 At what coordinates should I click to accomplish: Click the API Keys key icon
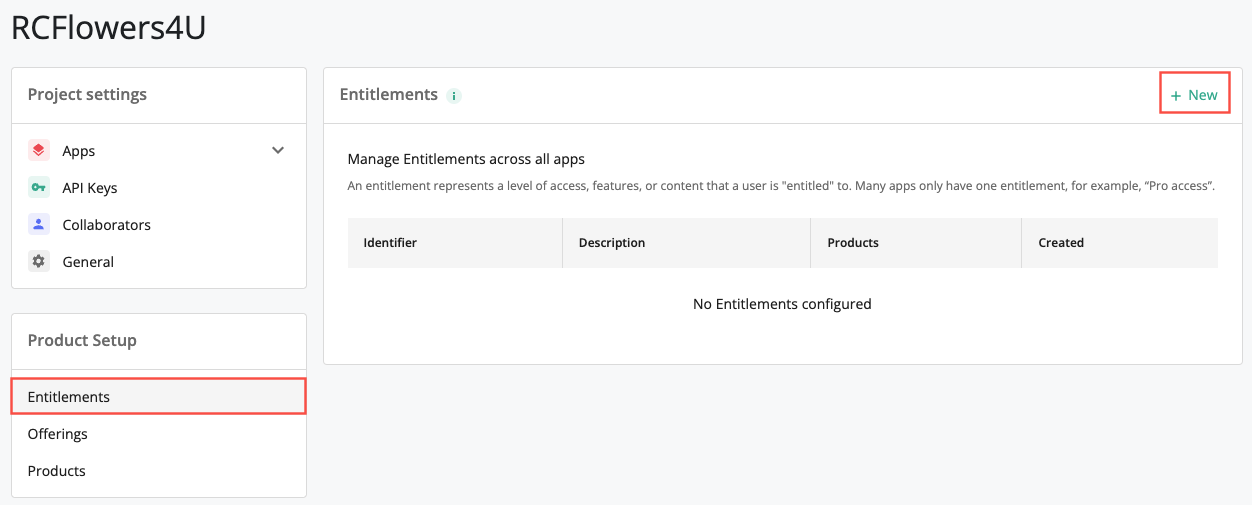38,188
